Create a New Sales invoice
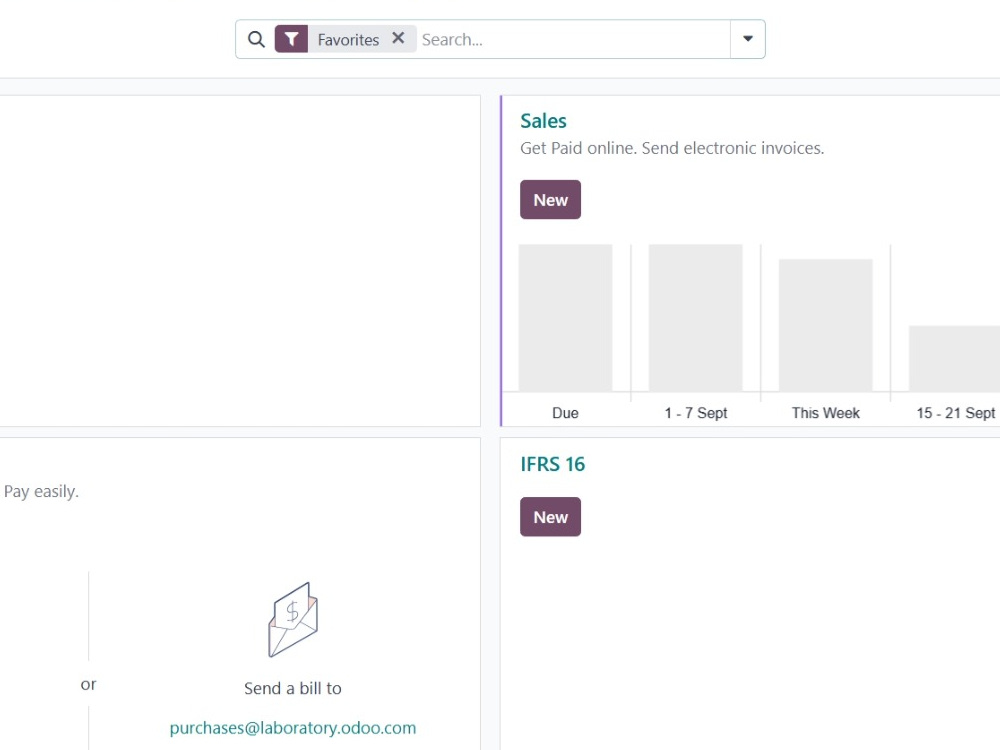 550,200
